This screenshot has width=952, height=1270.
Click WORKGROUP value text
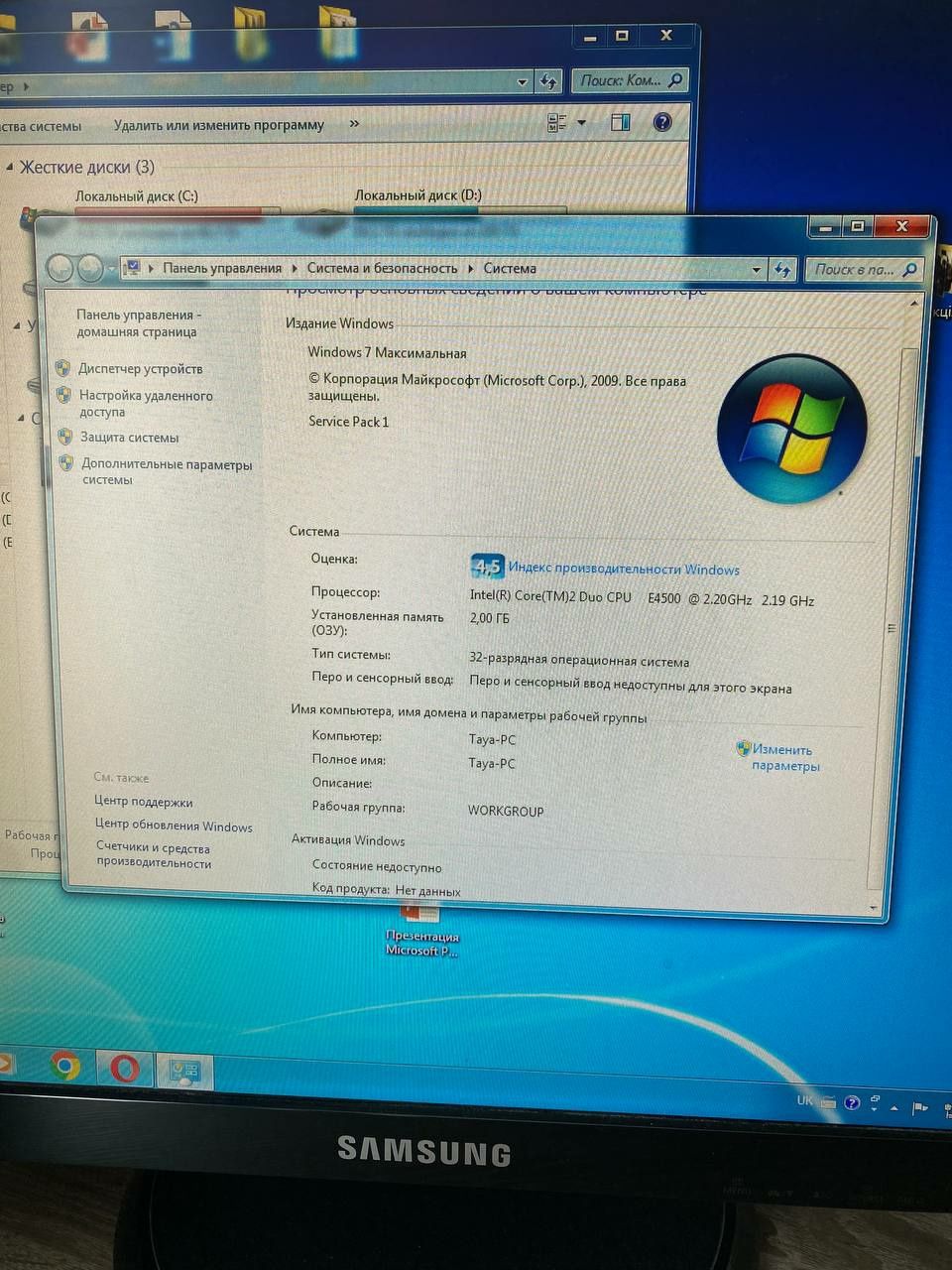coord(506,811)
